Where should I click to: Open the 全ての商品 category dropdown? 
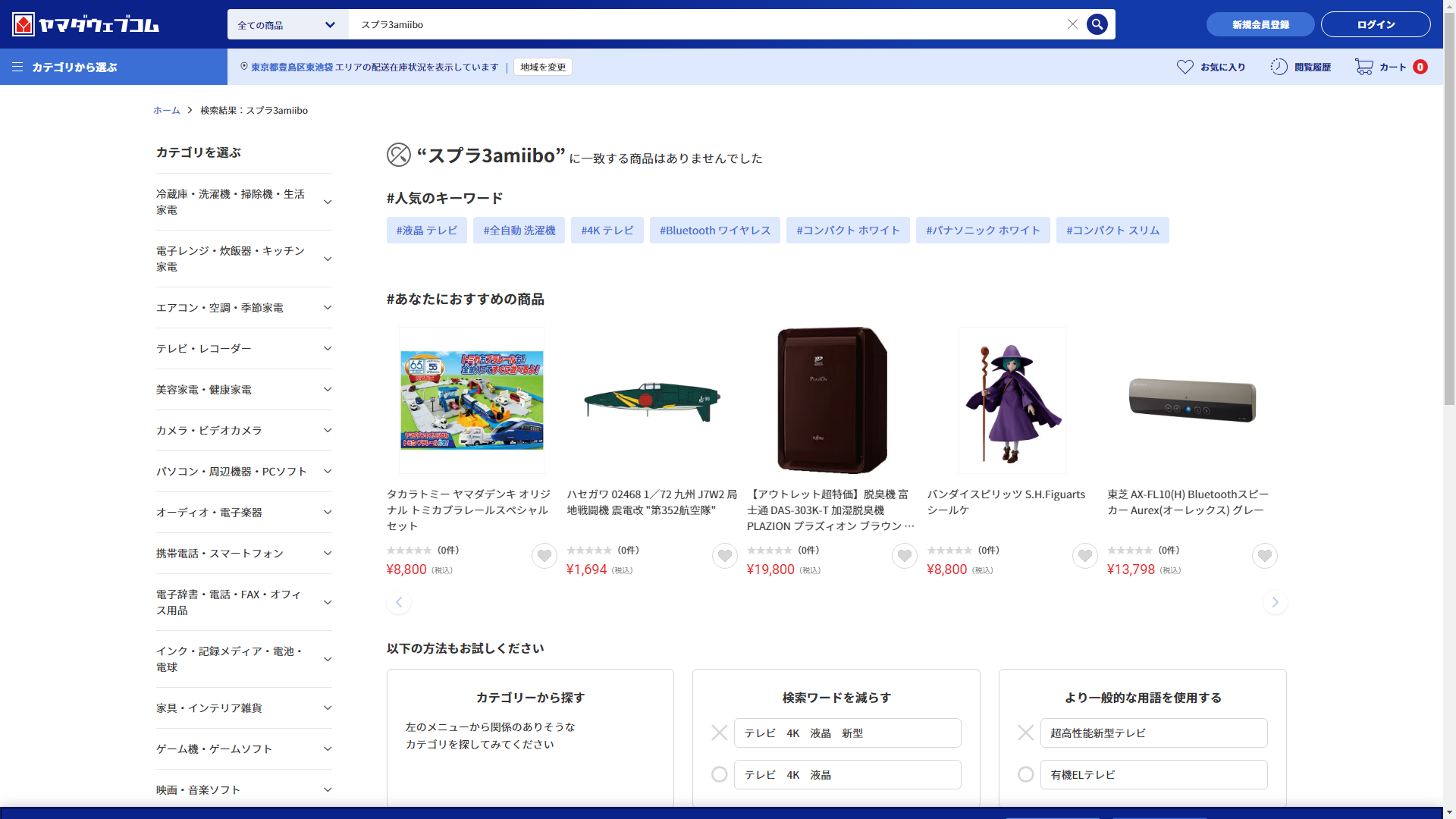click(x=287, y=25)
